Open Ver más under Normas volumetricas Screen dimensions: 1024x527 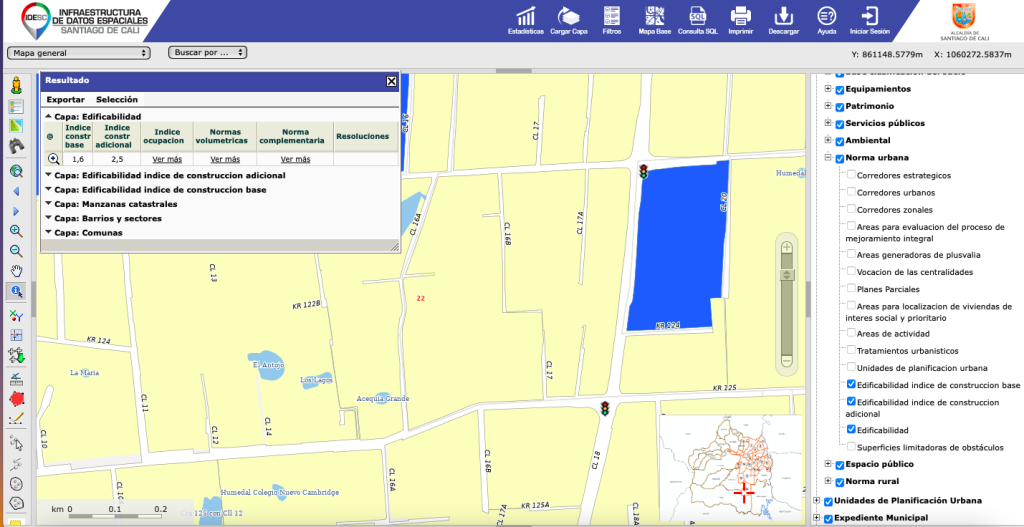pos(225,159)
